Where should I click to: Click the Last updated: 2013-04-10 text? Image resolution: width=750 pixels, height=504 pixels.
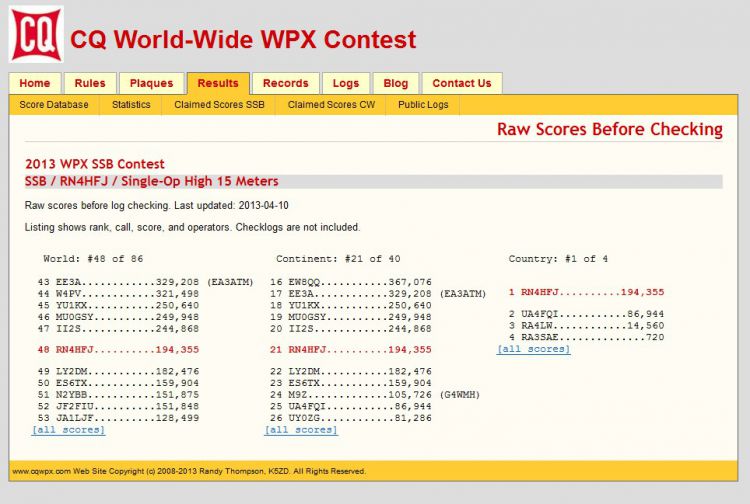[232, 206]
